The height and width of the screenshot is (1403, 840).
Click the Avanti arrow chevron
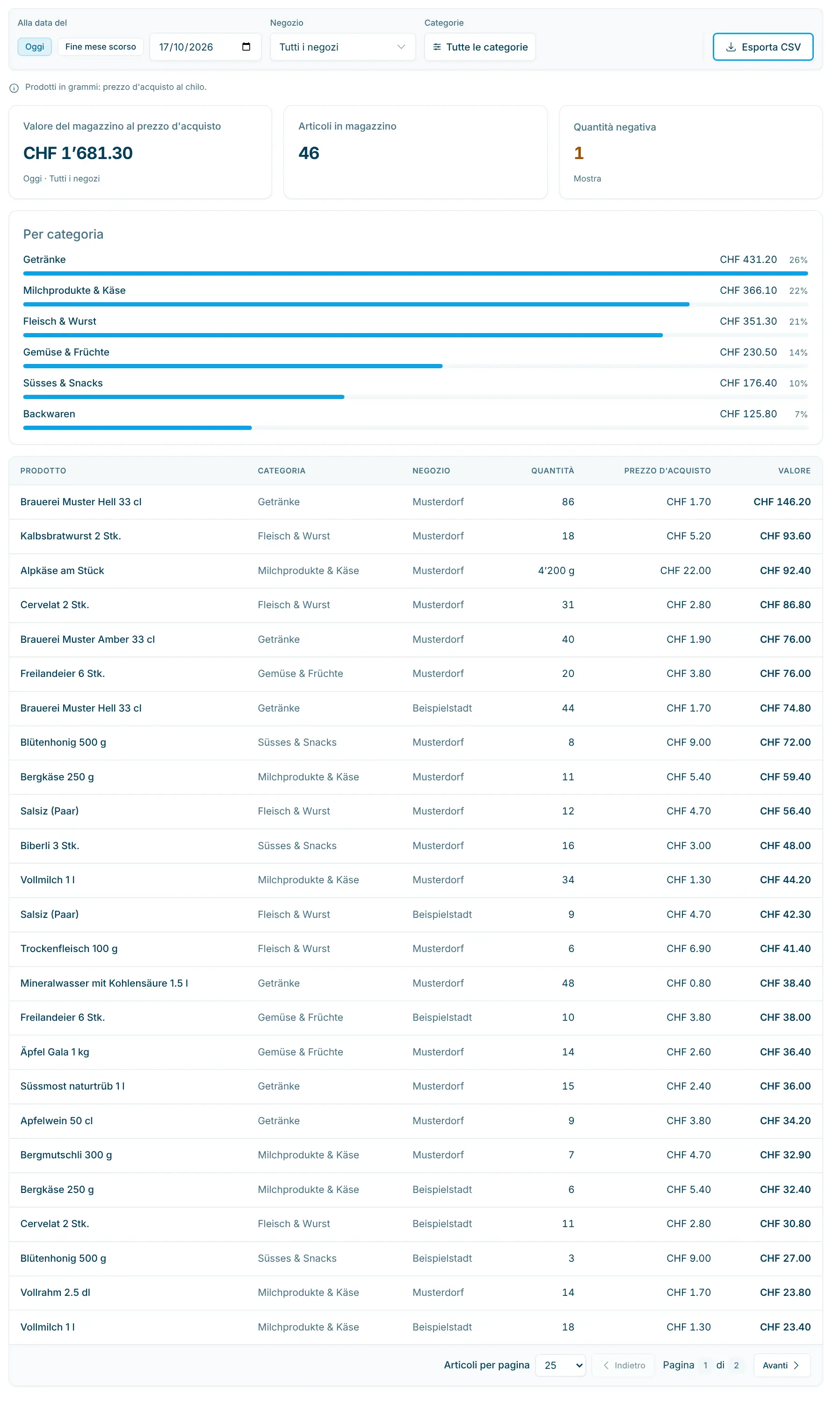tap(797, 1365)
